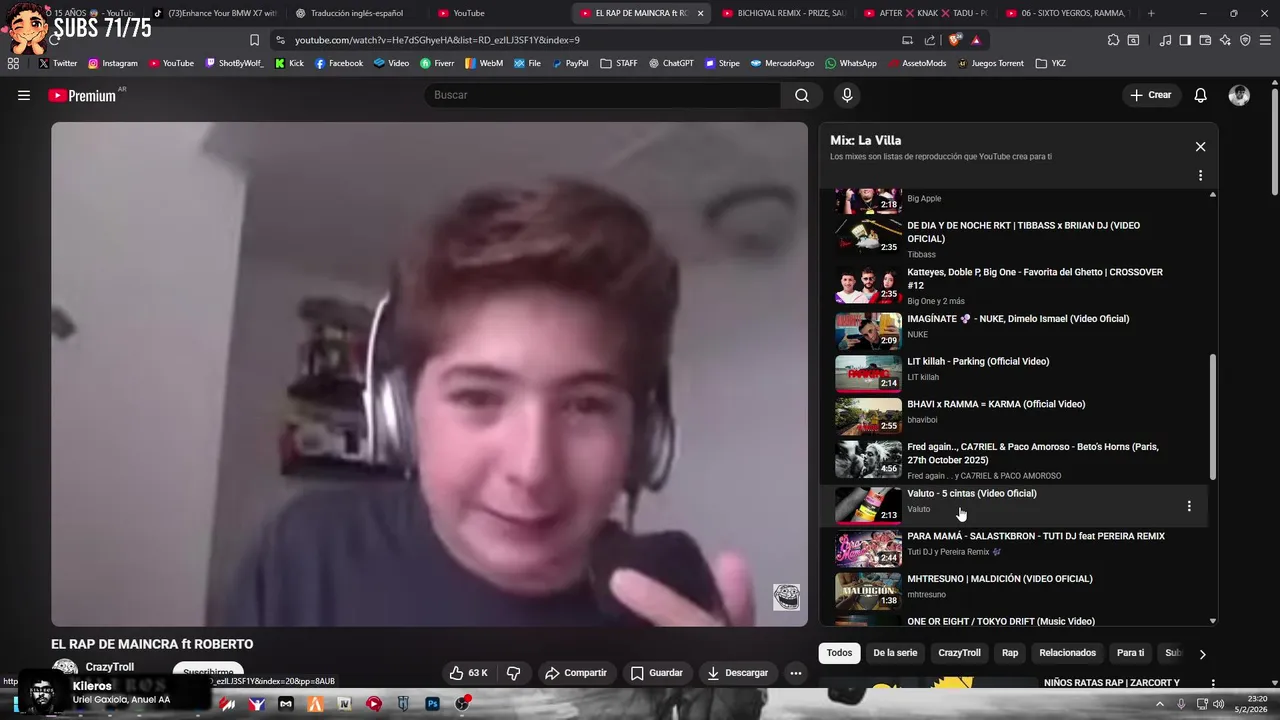The width and height of the screenshot is (1280, 720).
Task: Open the Valuto - 5 cintas row menu
Action: (1189, 506)
